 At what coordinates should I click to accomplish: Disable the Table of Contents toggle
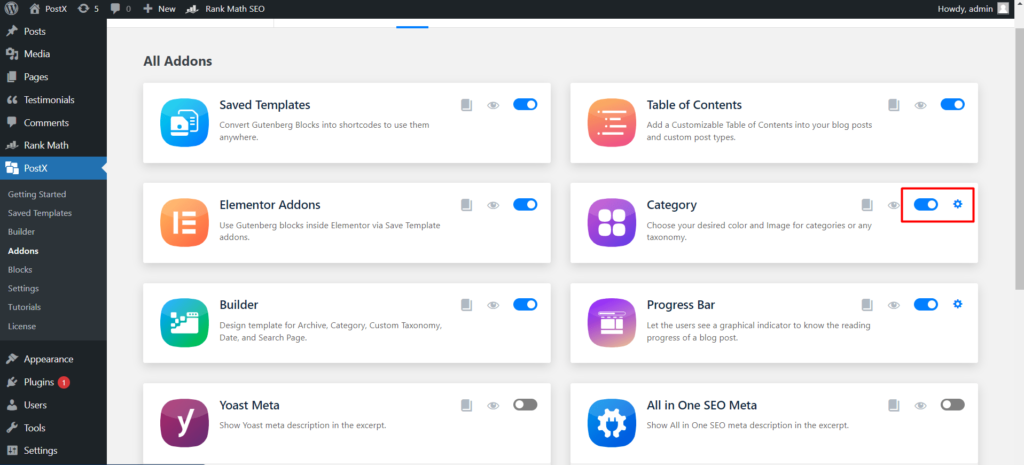click(x=952, y=104)
